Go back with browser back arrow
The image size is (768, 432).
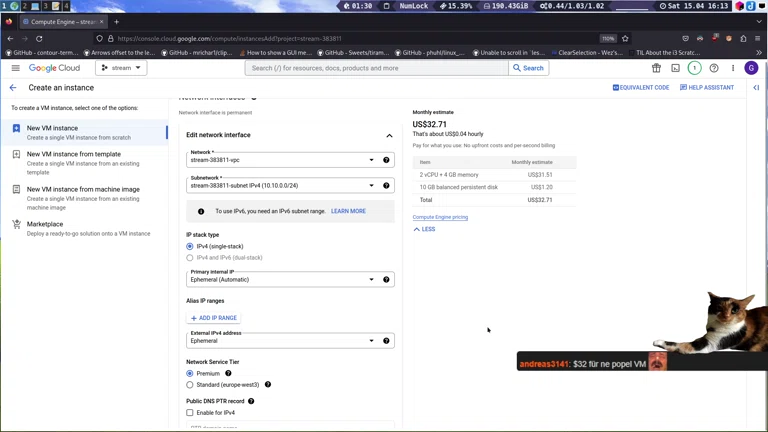tap(10, 39)
